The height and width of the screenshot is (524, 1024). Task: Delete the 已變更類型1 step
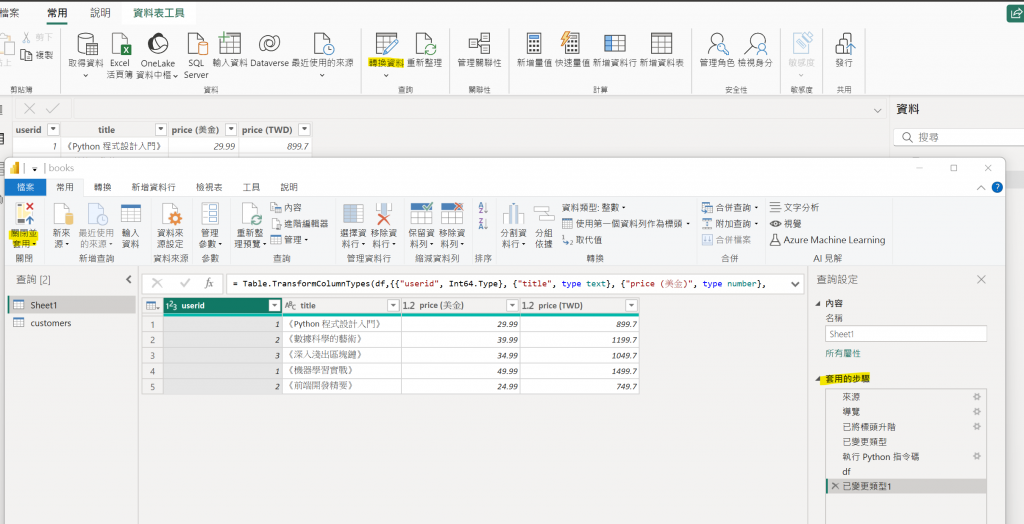pyautogui.click(x=835, y=486)
